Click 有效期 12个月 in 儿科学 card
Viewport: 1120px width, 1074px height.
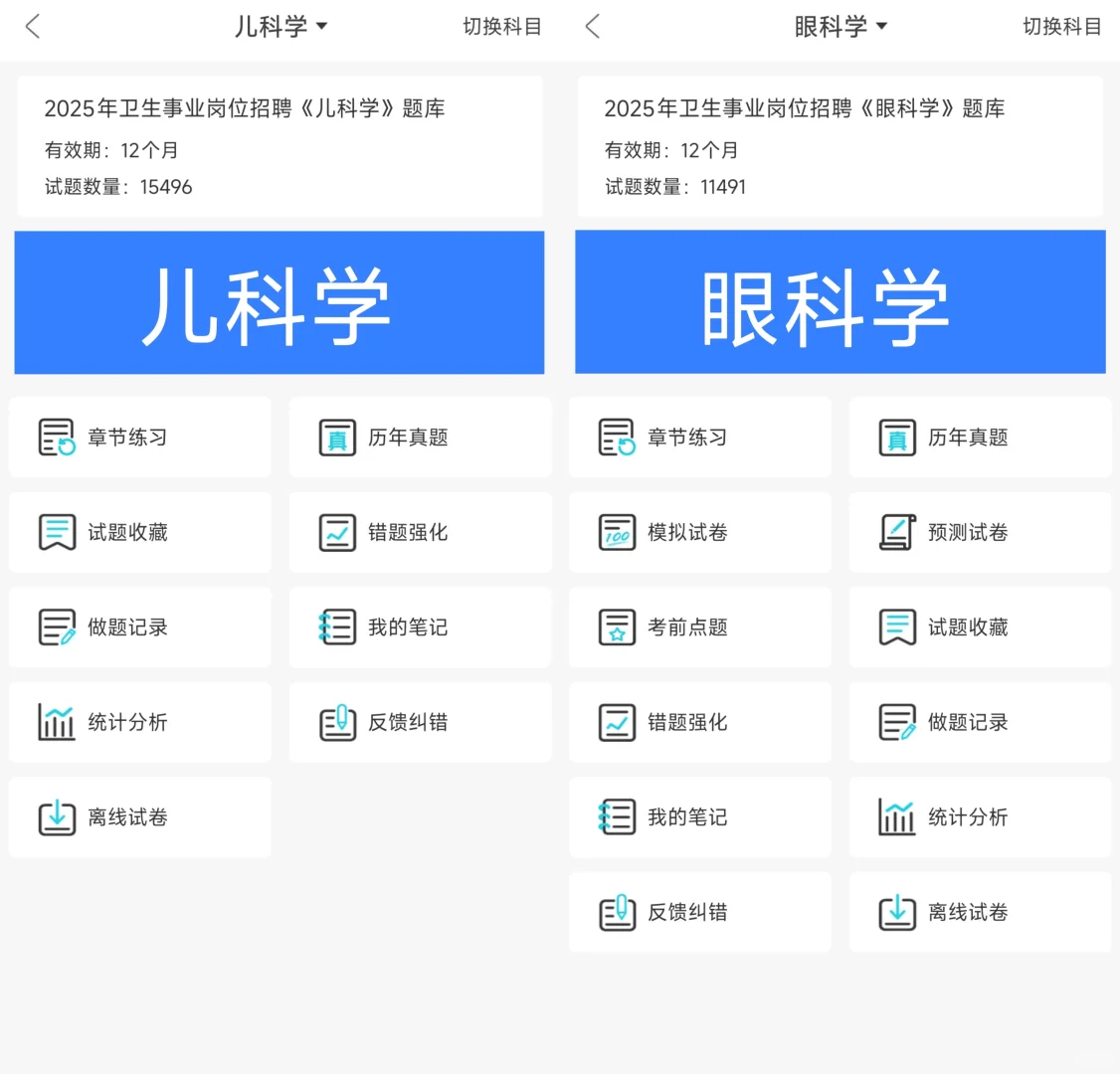[x=111, y=151]
